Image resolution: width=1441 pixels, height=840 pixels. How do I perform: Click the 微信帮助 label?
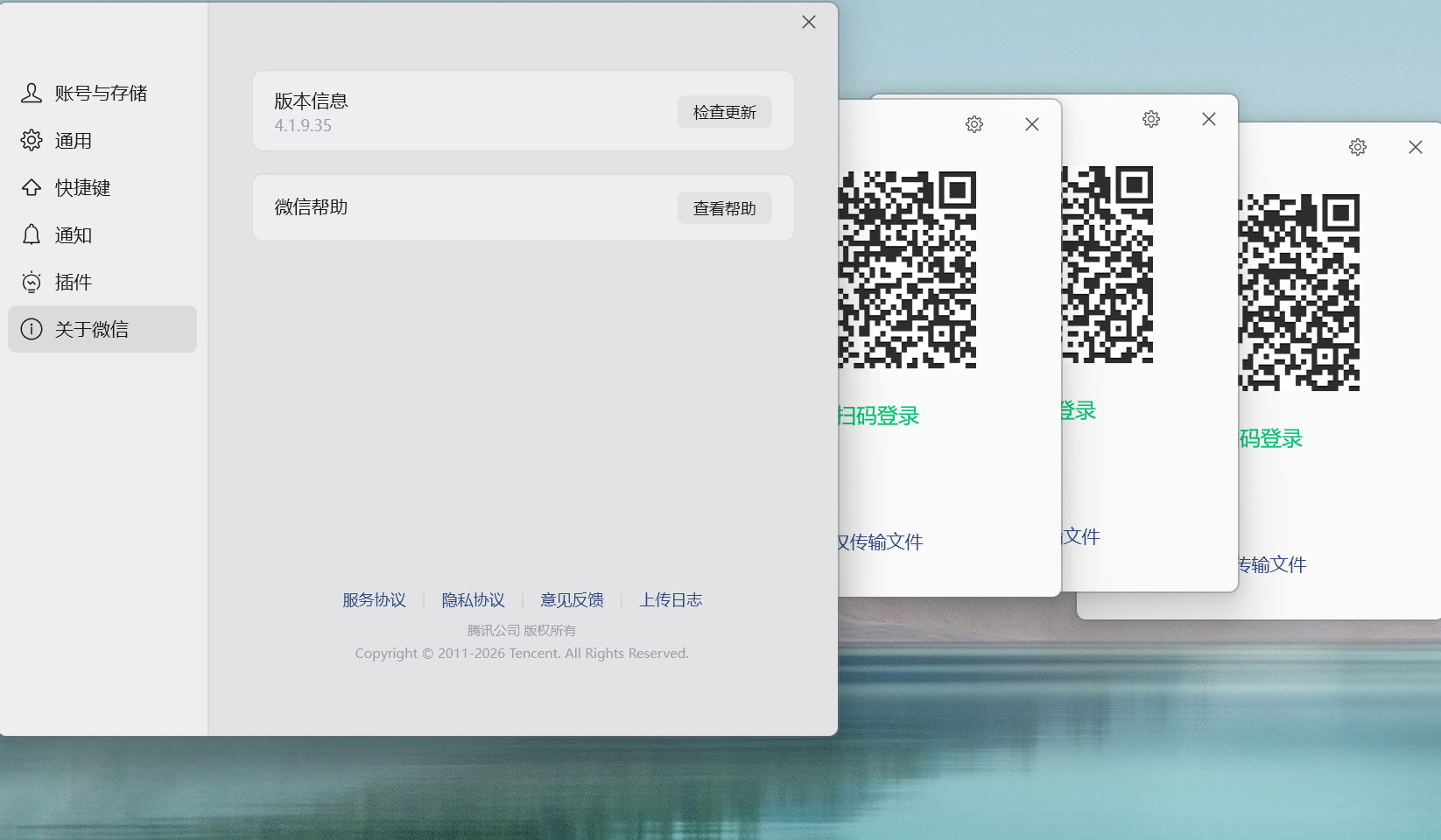(x=311, y=207)
